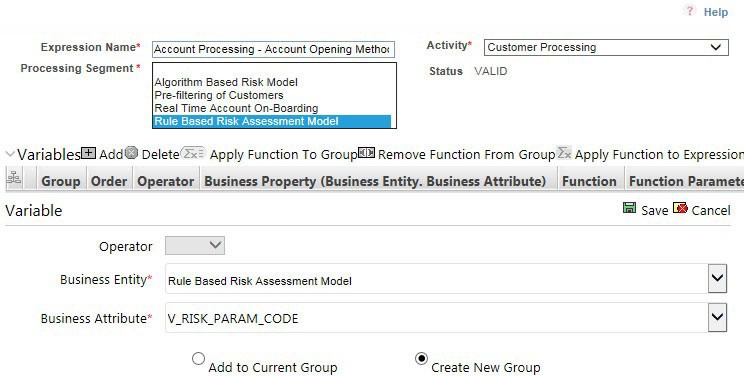This screenshot has height=376, width=744.
Task: Click the Save button text
Action: tap(654, 210)
